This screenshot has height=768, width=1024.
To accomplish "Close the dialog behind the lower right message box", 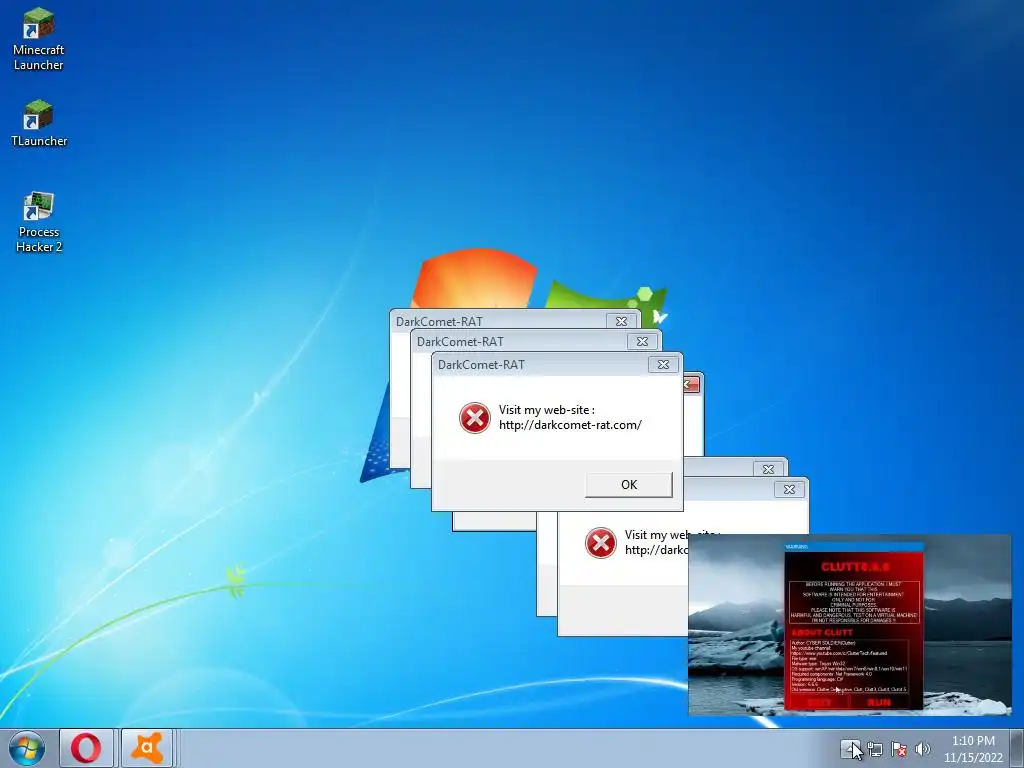I will pyautogui.click(x=768, y=469).
